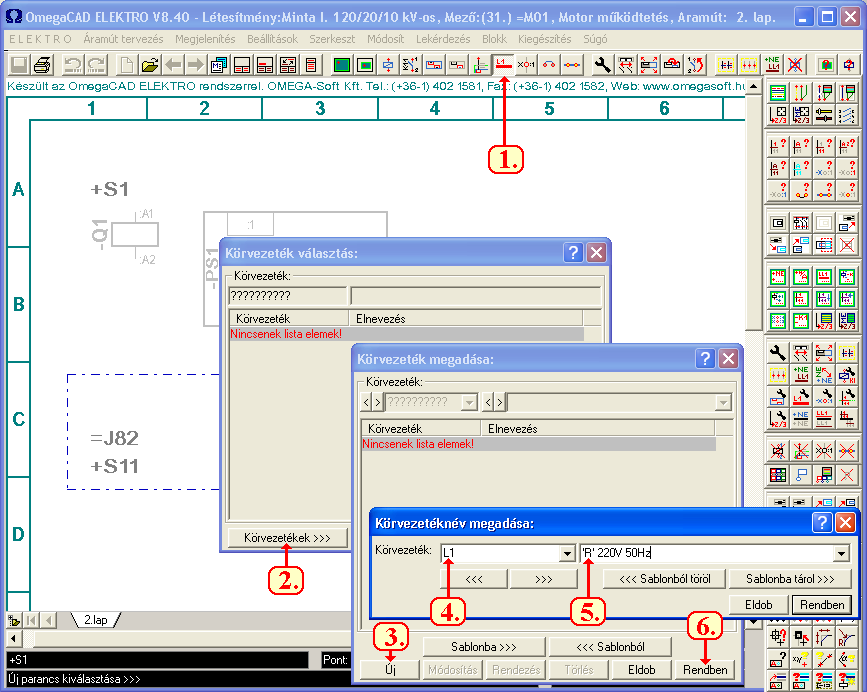Click the first '>' stepper in Körvezeték megadása
867x692 pixels.
(x=378, y=402)
